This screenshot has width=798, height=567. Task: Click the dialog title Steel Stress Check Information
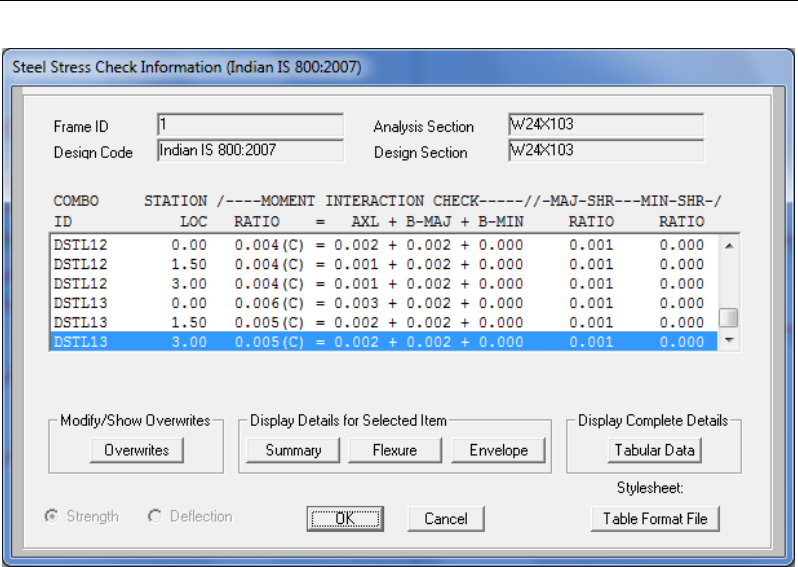[187, 67]
